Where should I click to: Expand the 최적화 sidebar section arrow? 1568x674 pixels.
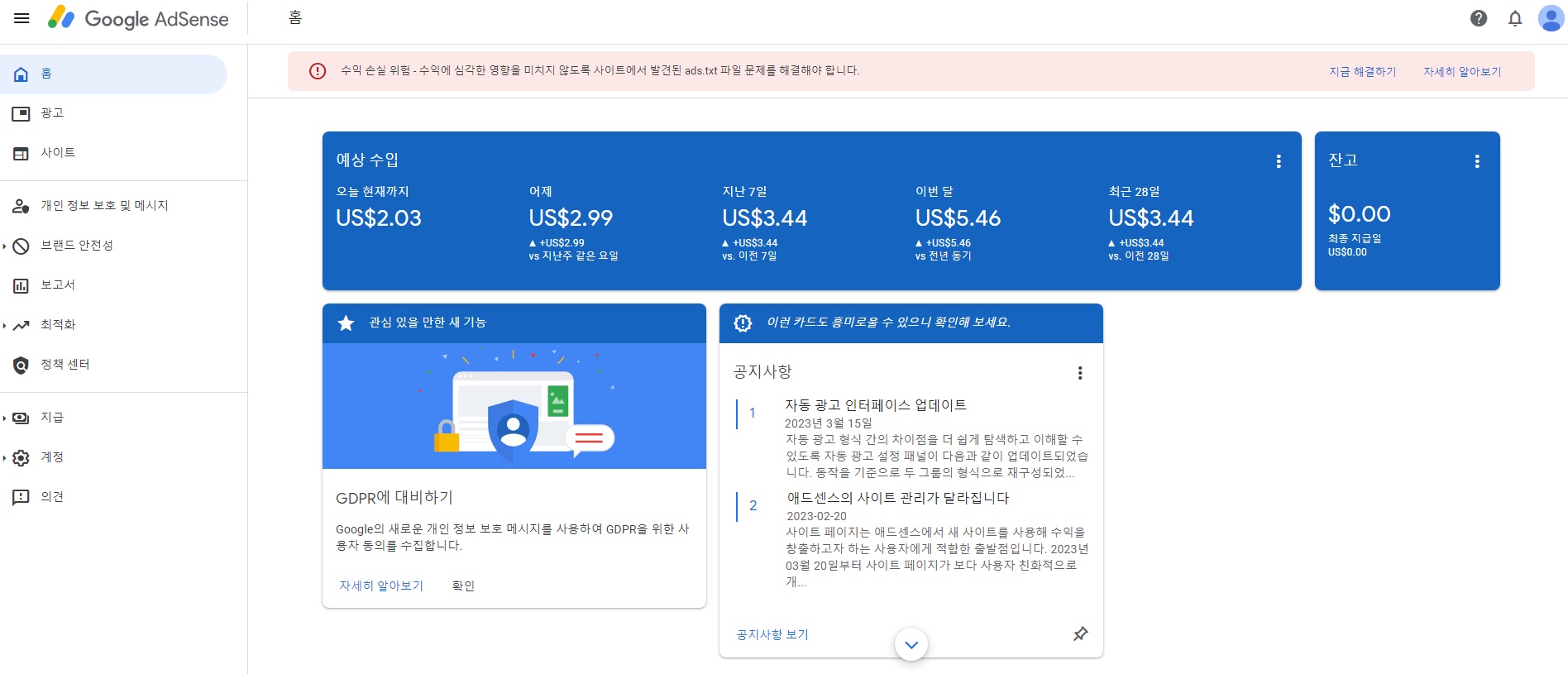click(x=4, y=325)
